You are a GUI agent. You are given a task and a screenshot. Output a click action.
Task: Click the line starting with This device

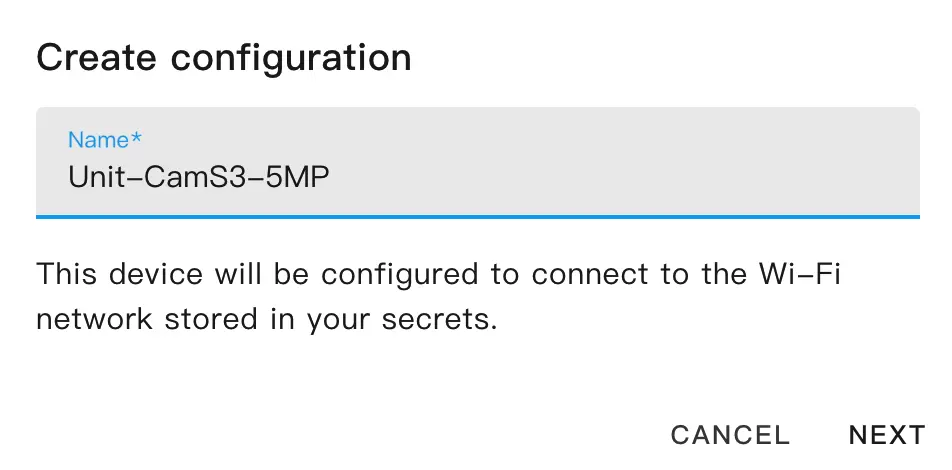(437, 273)
